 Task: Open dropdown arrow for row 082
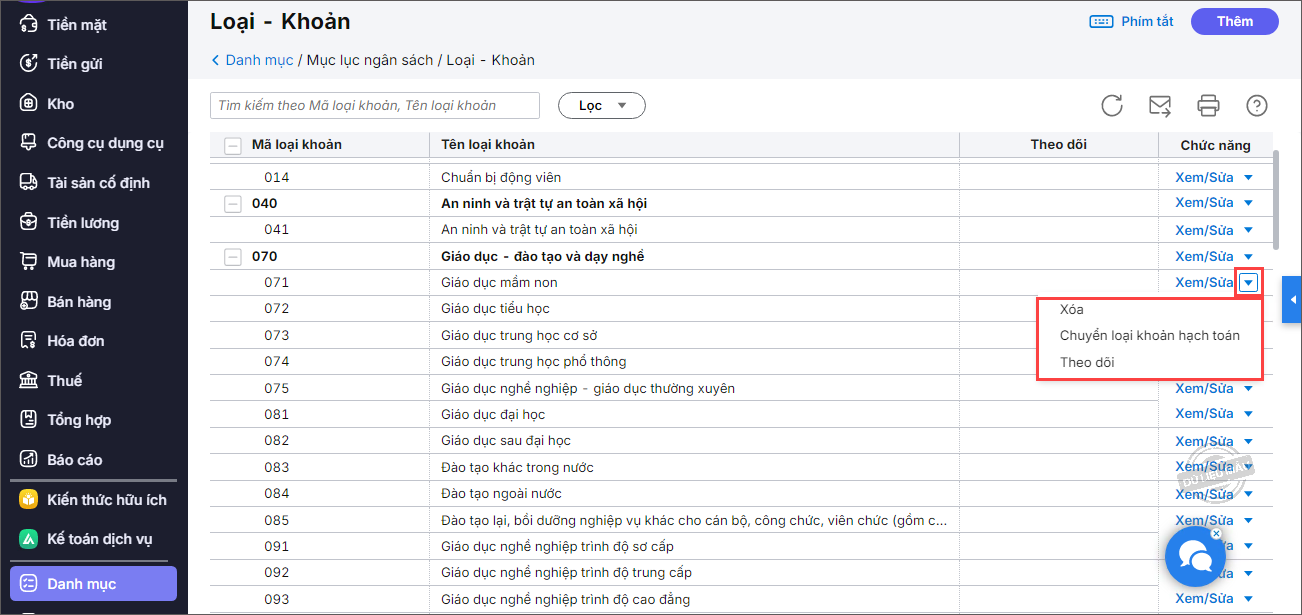tap(1248, 441)
